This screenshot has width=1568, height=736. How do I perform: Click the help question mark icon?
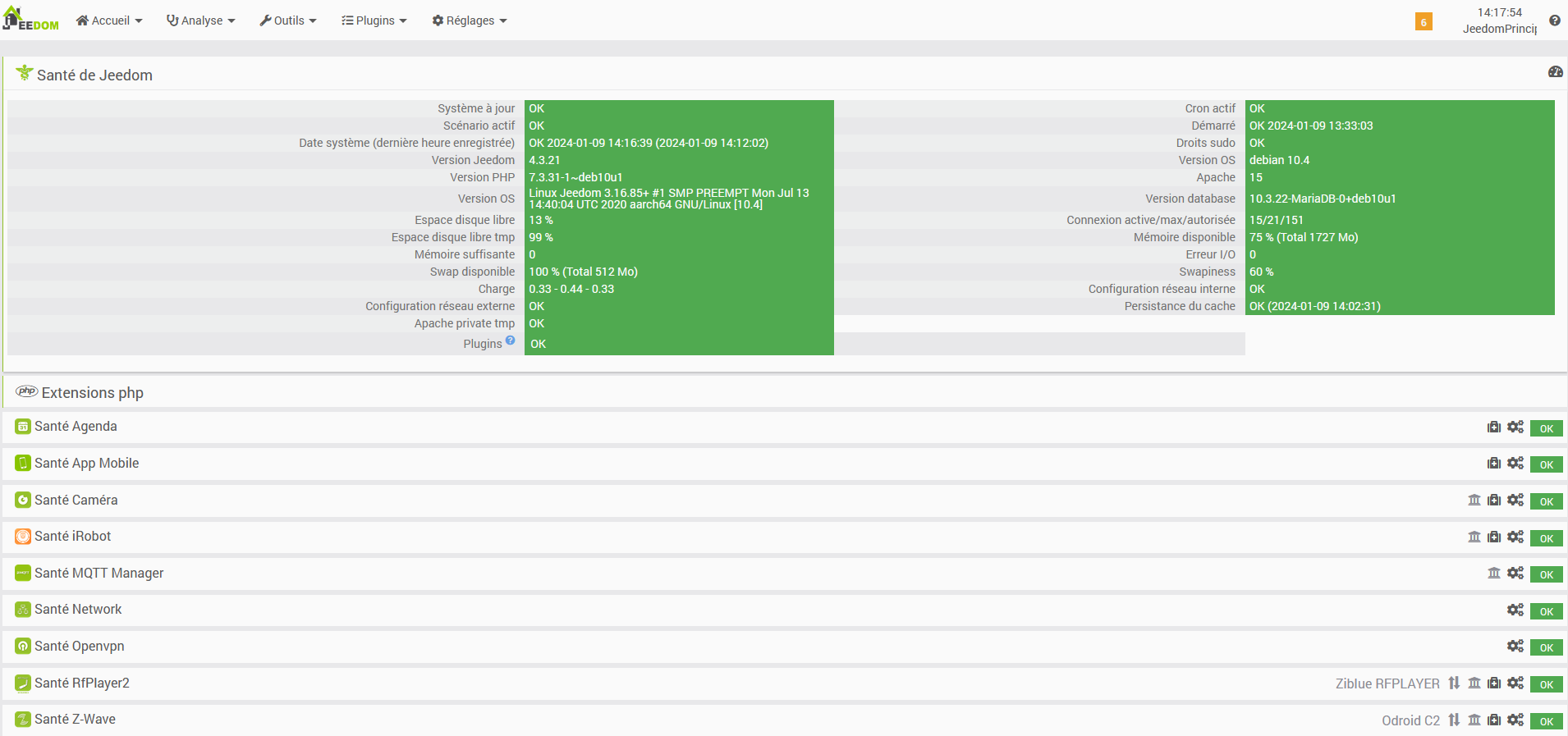pos(1555,21)
